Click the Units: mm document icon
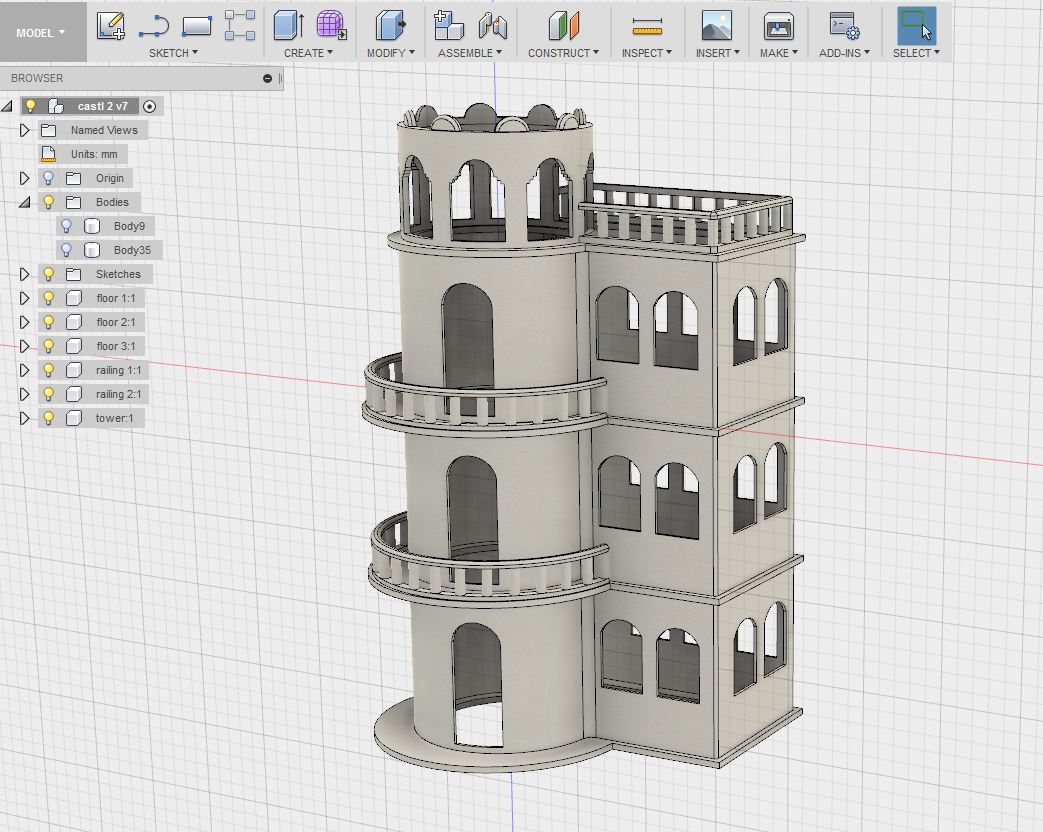This screenshot has width=1043, height=832. tap(48, 154)
